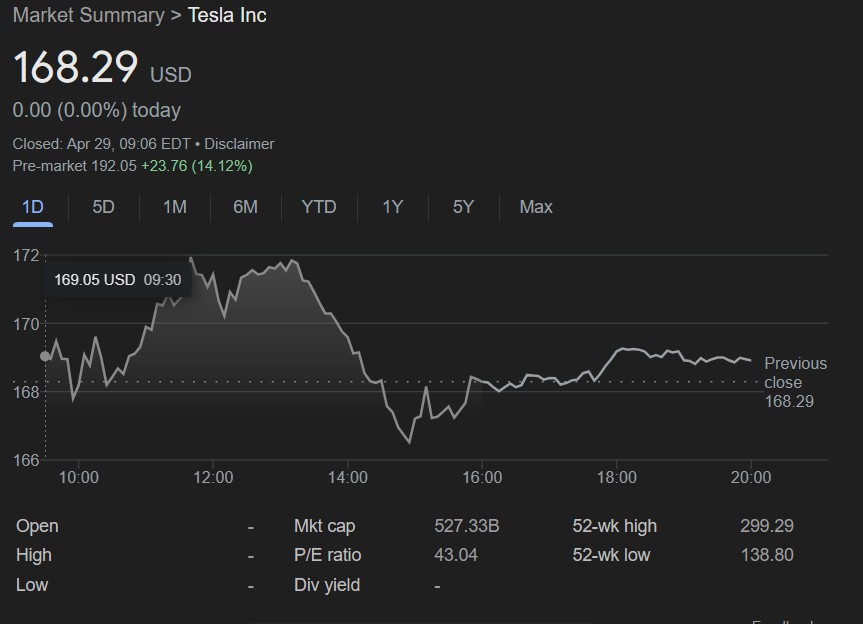The width and height of the screenshot is (863, 624).
Task: Click the 0.00 (0.00%) today change
Action: [96, 110]
